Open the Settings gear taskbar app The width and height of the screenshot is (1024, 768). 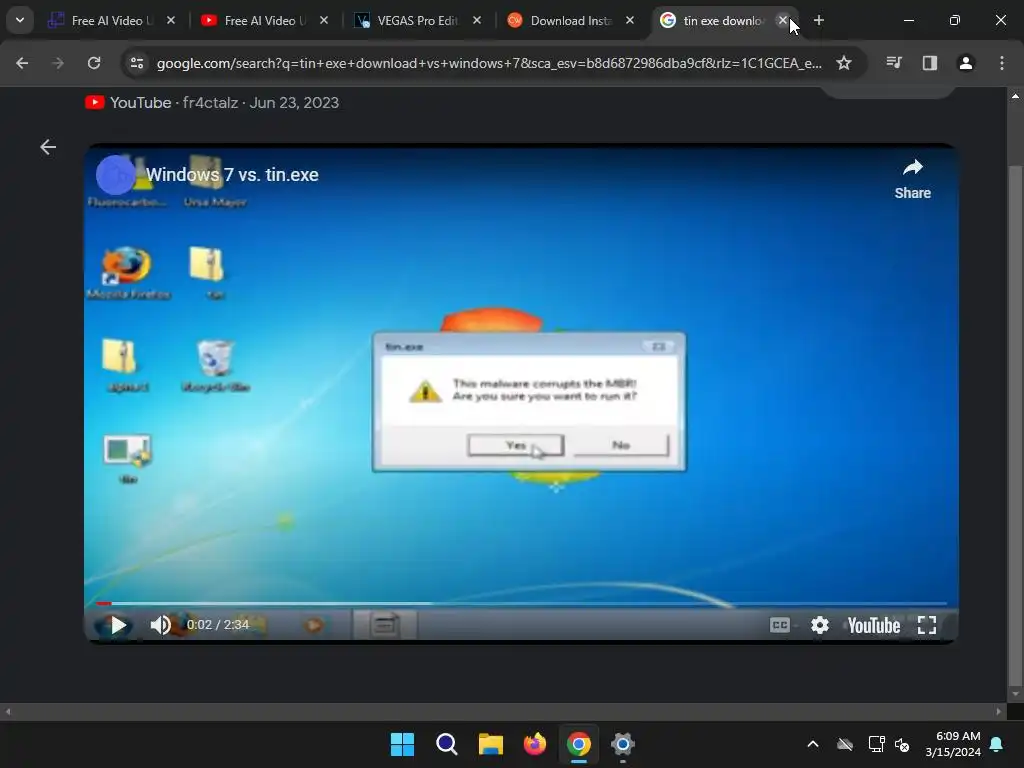pyautogui.click(x=623, y=744)
